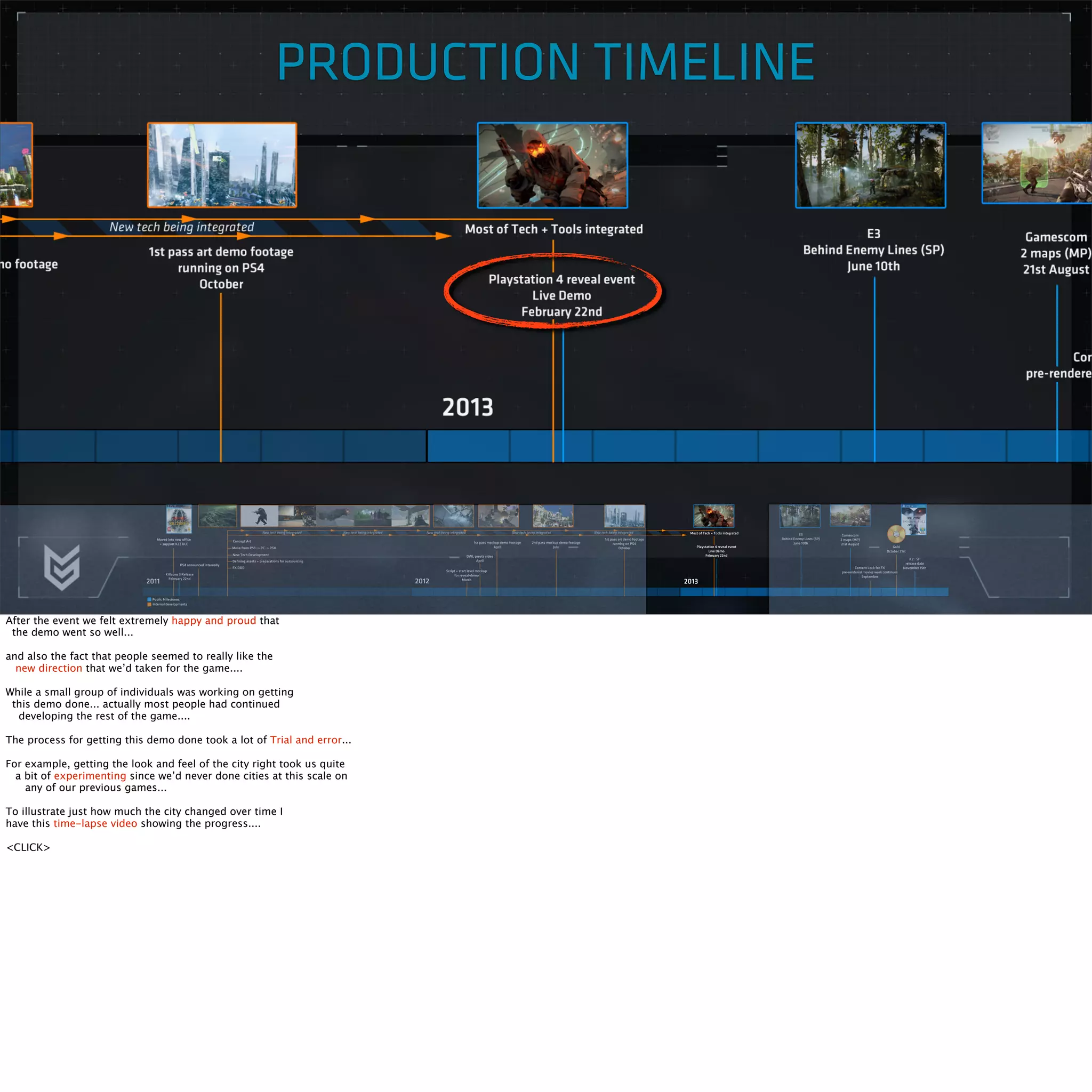Open the Gamescom multiplayer thumbnail
Viewport: 1092px width, 1092px height.
[1037, 163]
